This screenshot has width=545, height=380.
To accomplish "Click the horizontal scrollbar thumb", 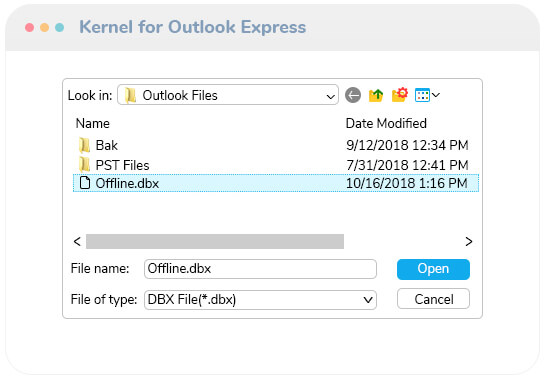I will (x=215, y=241).
